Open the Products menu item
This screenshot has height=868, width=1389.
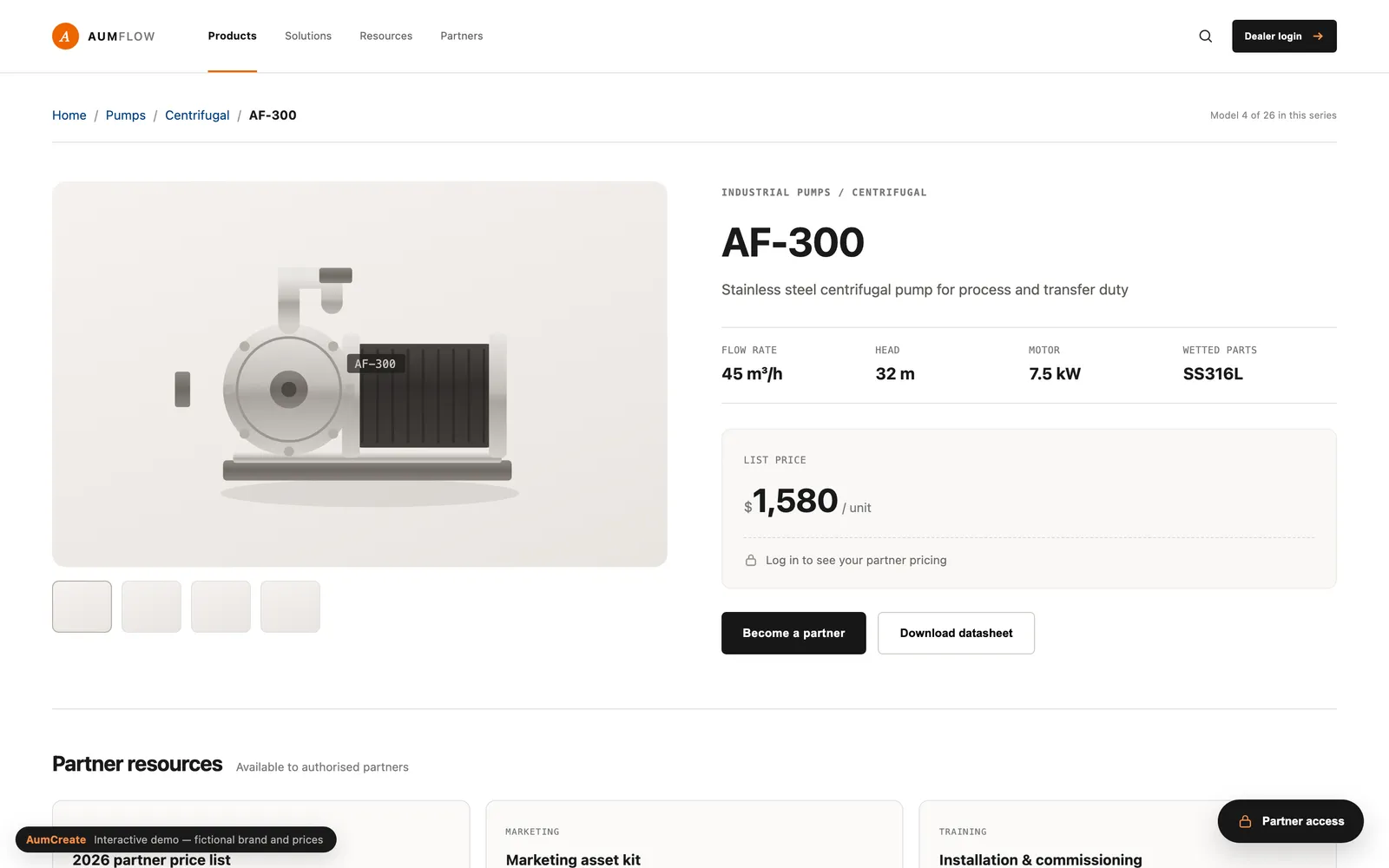click(x=232, y=36)
